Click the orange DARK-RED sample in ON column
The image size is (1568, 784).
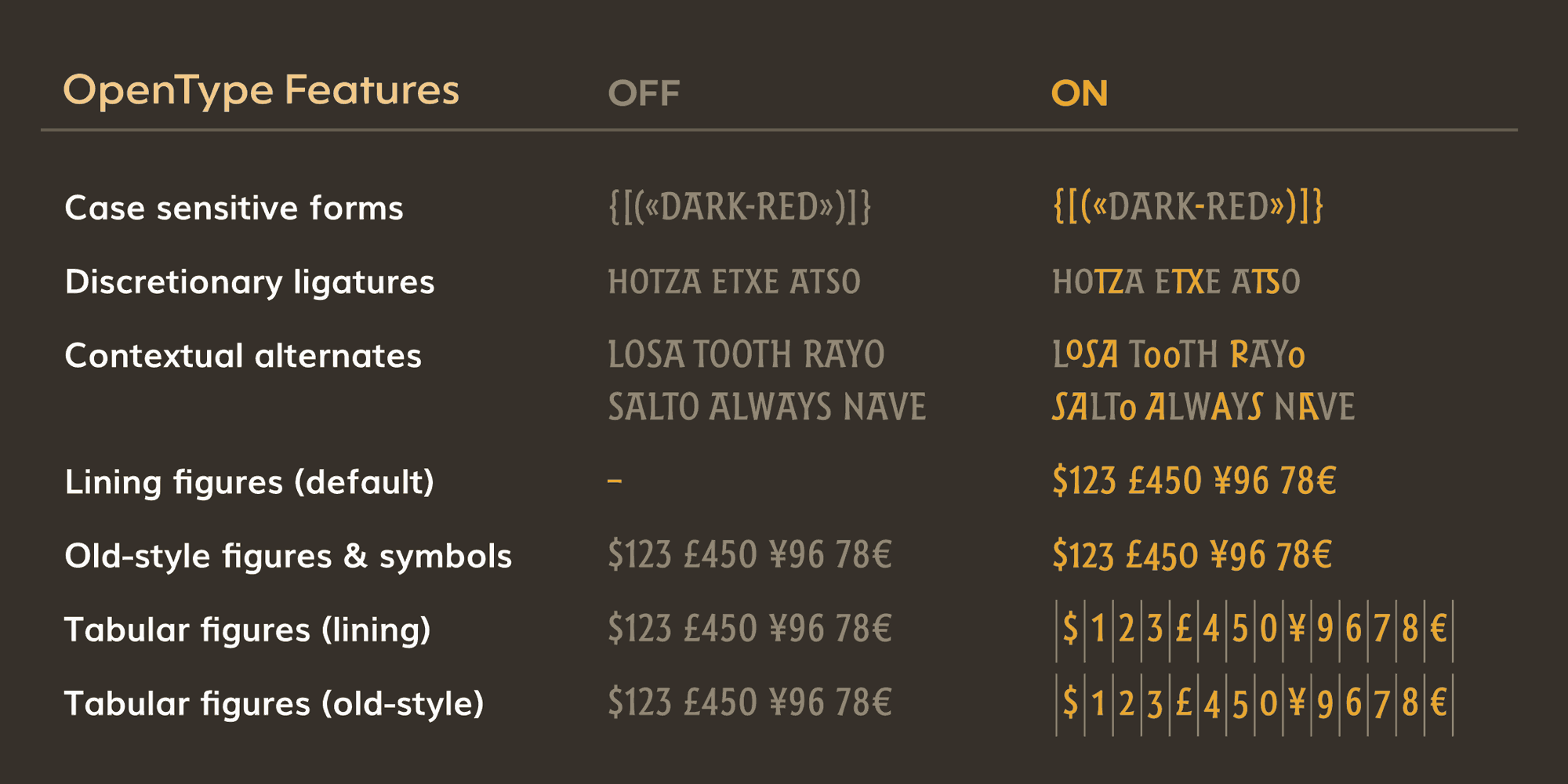[x=1188, y=207]
